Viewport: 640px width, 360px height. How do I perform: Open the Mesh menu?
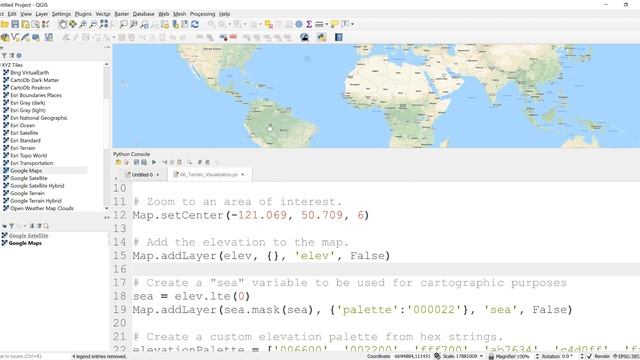click(180, 14)
